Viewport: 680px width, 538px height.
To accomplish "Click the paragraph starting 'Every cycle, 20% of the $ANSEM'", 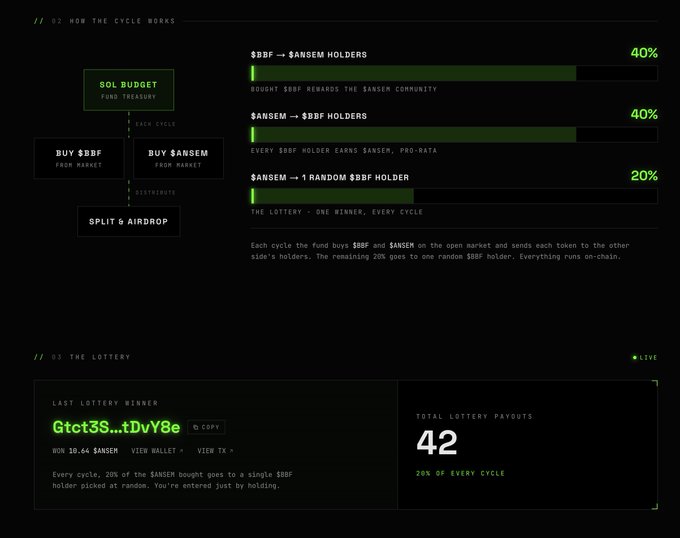I will point(173,480).
